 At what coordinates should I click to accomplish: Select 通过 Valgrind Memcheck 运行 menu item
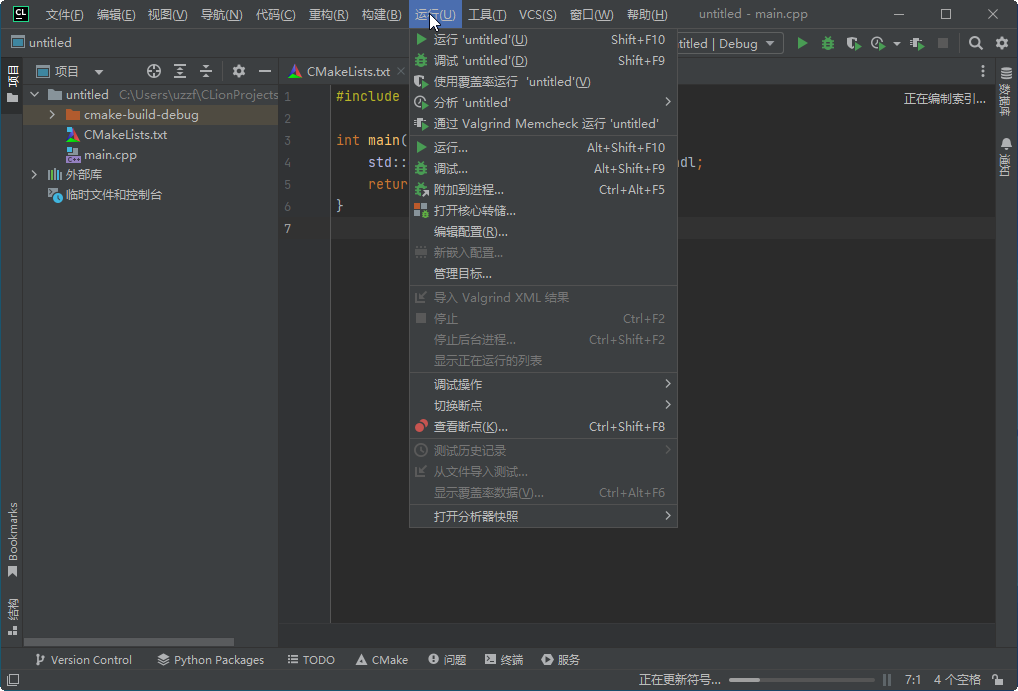coord(543,123)
